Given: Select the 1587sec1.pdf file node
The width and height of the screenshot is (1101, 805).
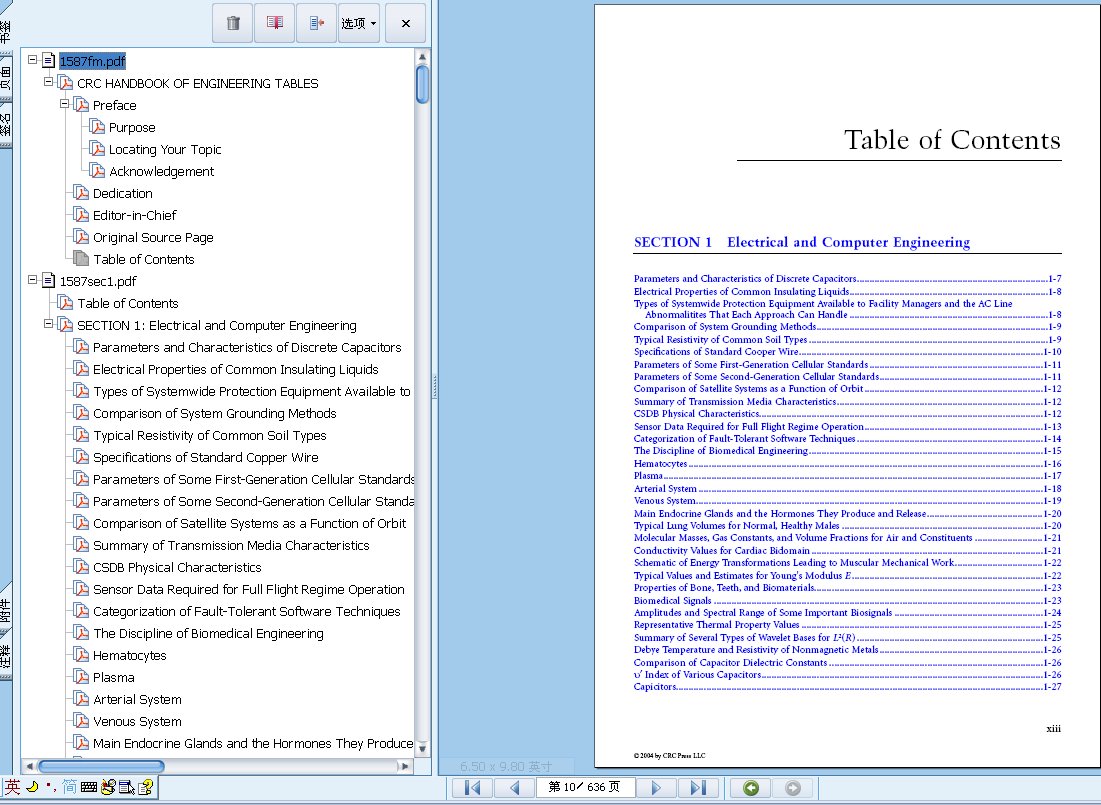Looking at the screenshot, I should [98, 282].
